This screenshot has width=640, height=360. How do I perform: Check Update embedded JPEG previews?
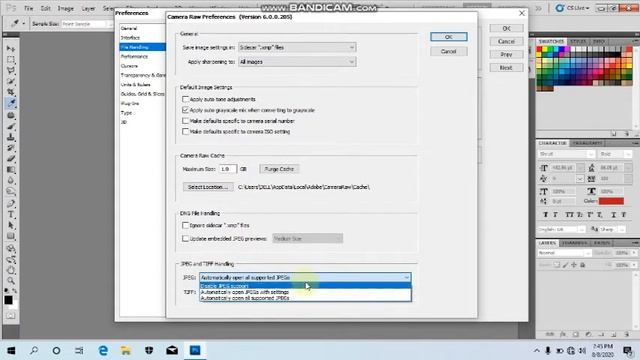coord(185,238)
